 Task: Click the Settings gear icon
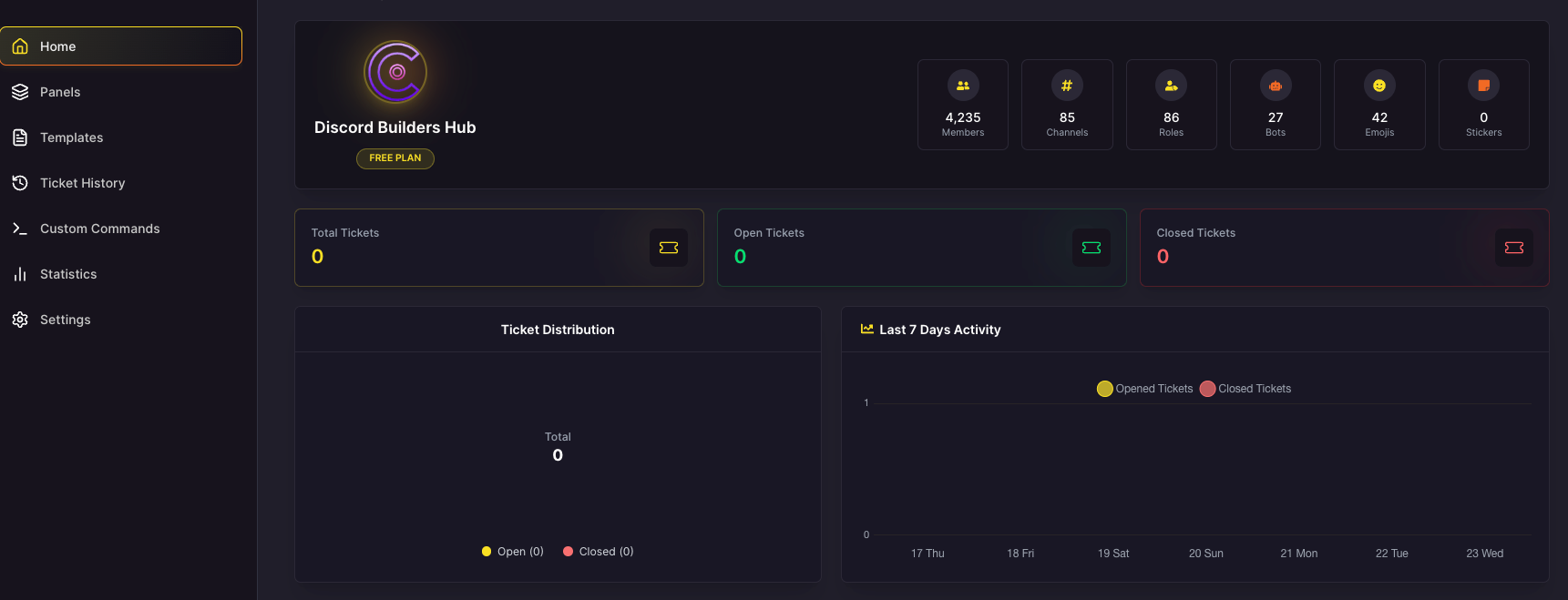tap(20, 320)
